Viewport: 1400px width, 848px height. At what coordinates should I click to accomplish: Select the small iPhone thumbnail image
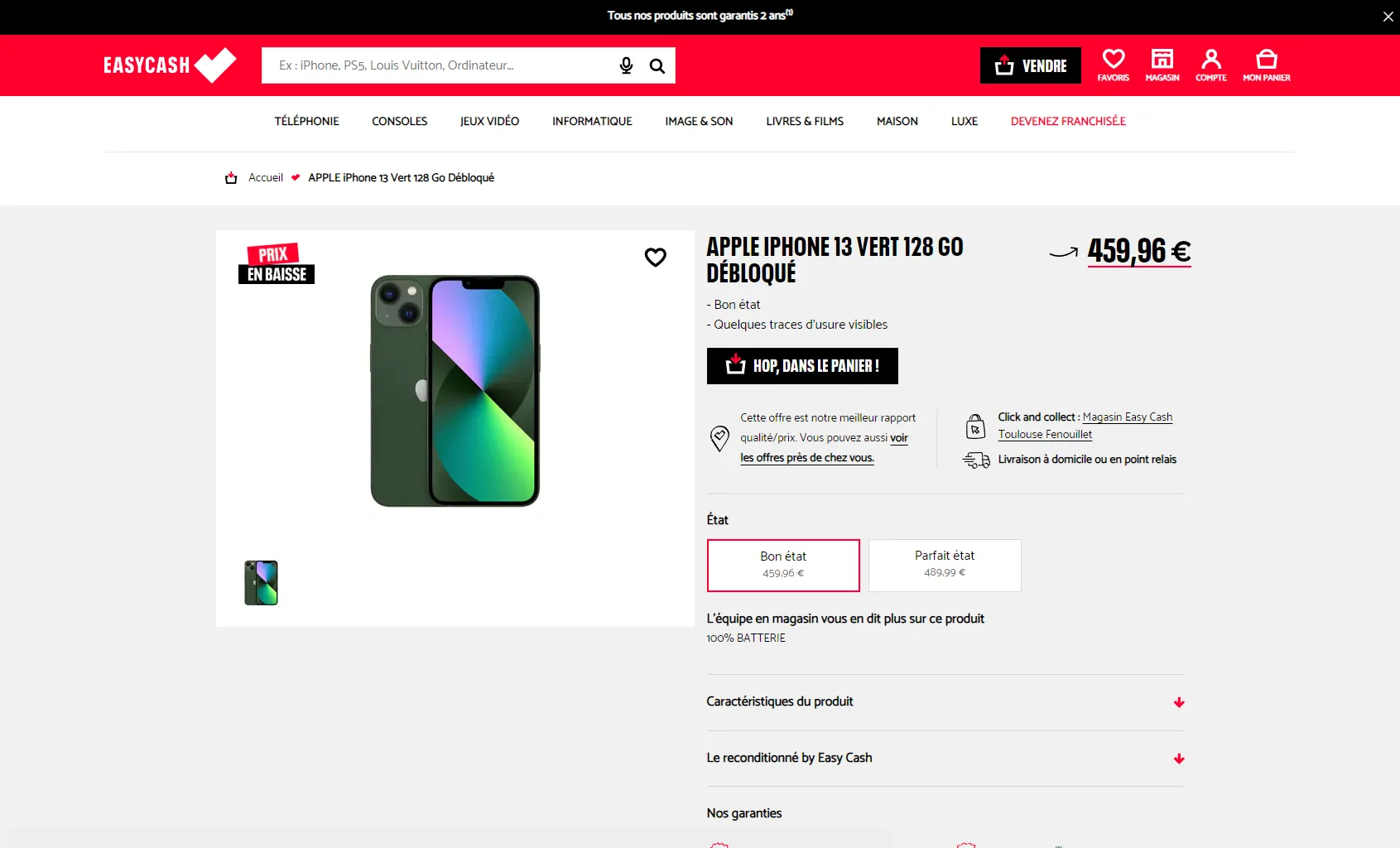click(x=260, y=582)
